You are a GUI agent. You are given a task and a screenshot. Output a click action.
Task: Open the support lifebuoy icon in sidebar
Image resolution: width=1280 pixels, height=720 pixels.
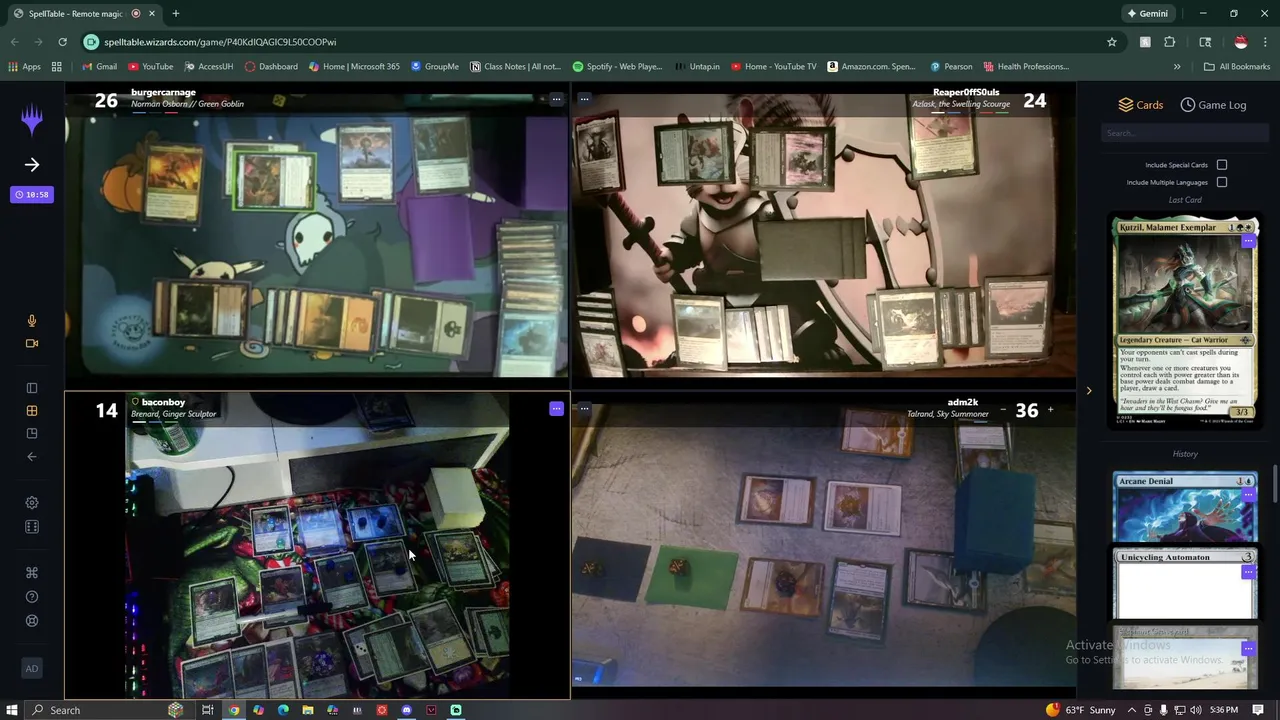pyautogui.click(x=32, y=621)
